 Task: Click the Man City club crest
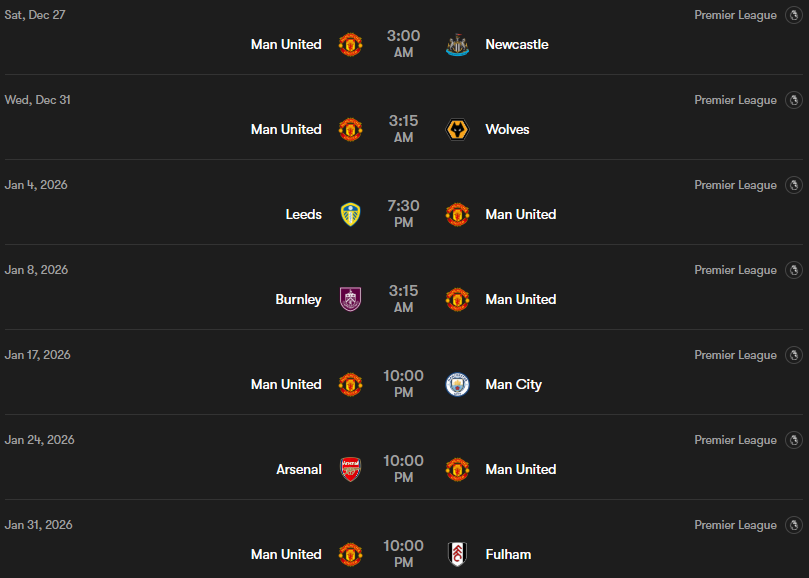pyautogui.click(x=457, y=385)
